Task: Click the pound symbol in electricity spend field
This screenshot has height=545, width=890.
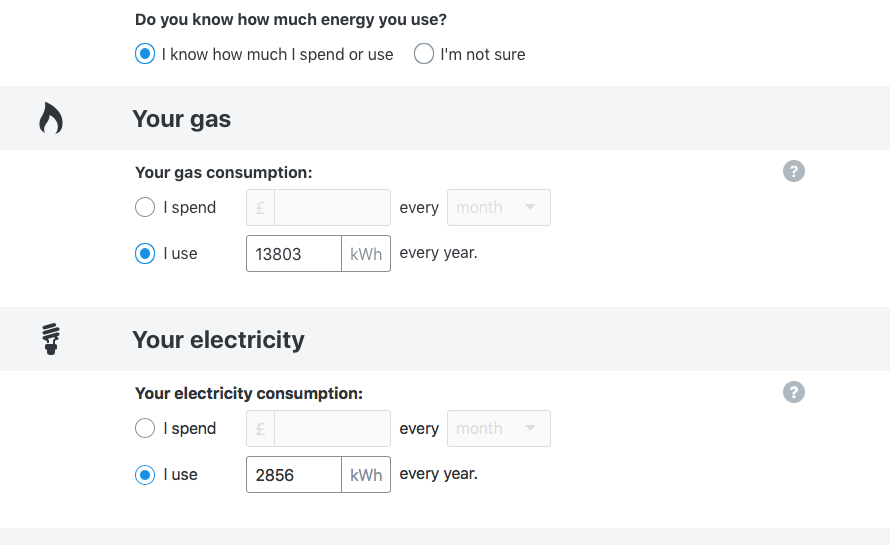Action: (261, 429)
